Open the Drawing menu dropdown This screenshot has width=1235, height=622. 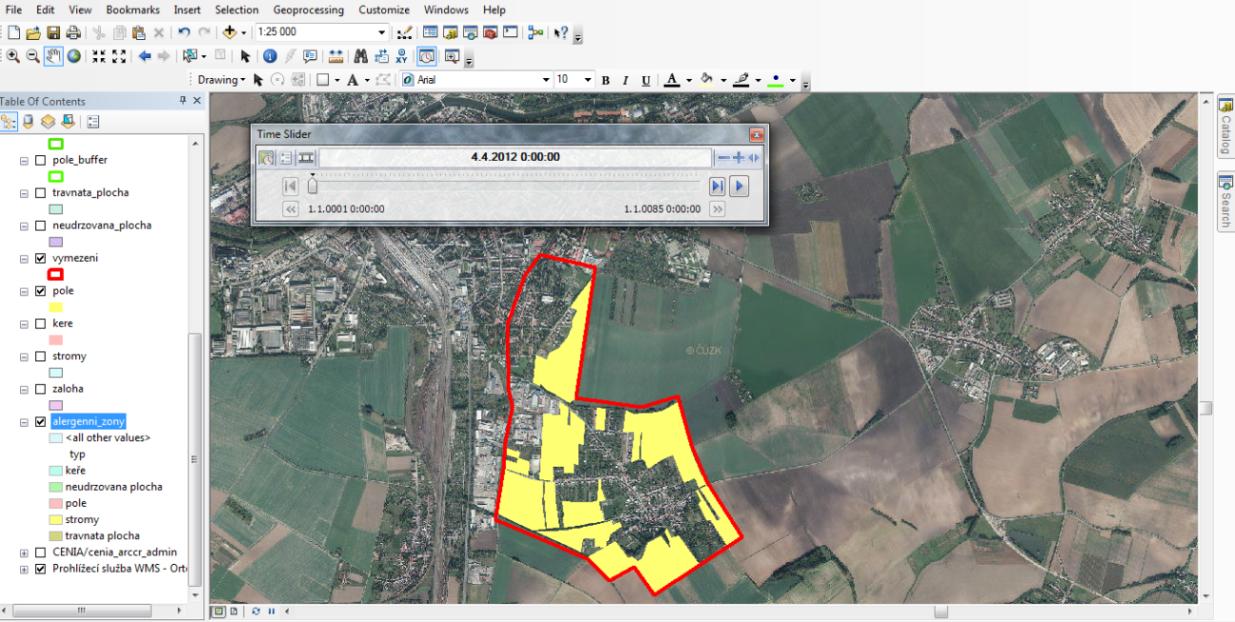point(219,78)
